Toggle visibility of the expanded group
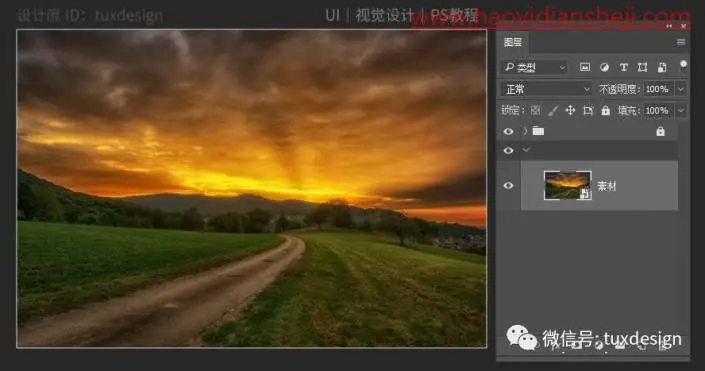 508,150
